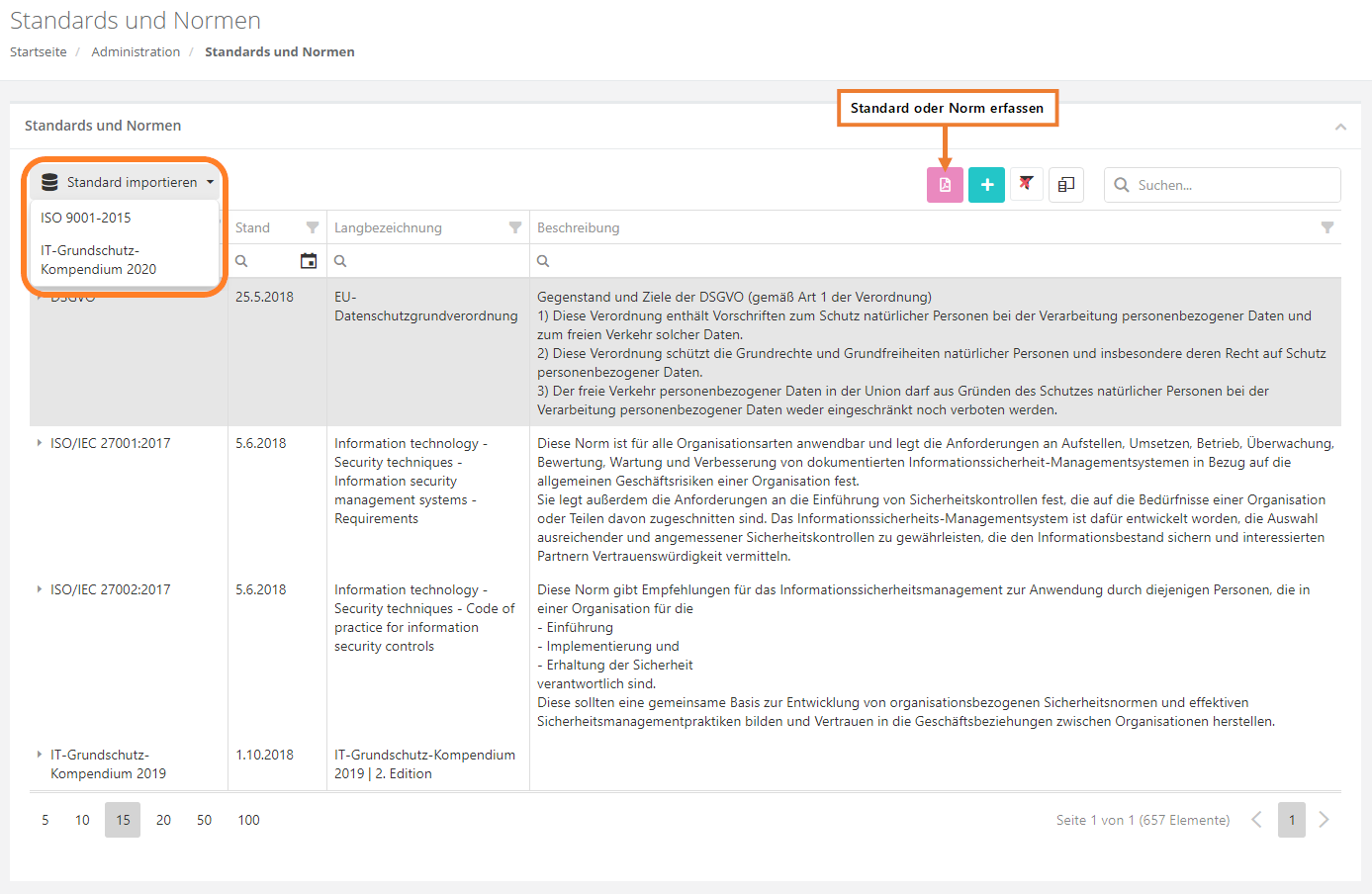Image resolution: width=1372 pixels, height=894 pixels.
Task: Expand the ISO/IEC 27001:2017 row
Action: coord(40,443)
